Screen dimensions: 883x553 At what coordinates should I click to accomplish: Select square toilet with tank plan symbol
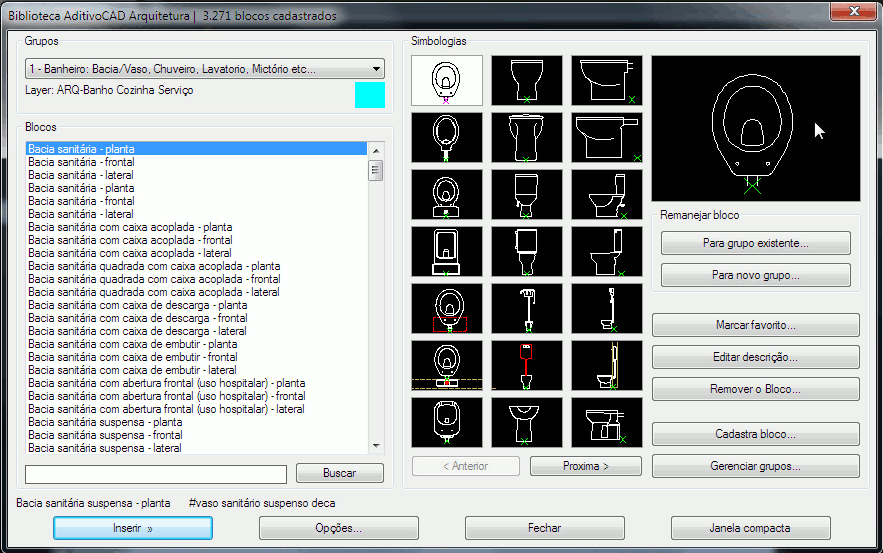coord(447,252)
